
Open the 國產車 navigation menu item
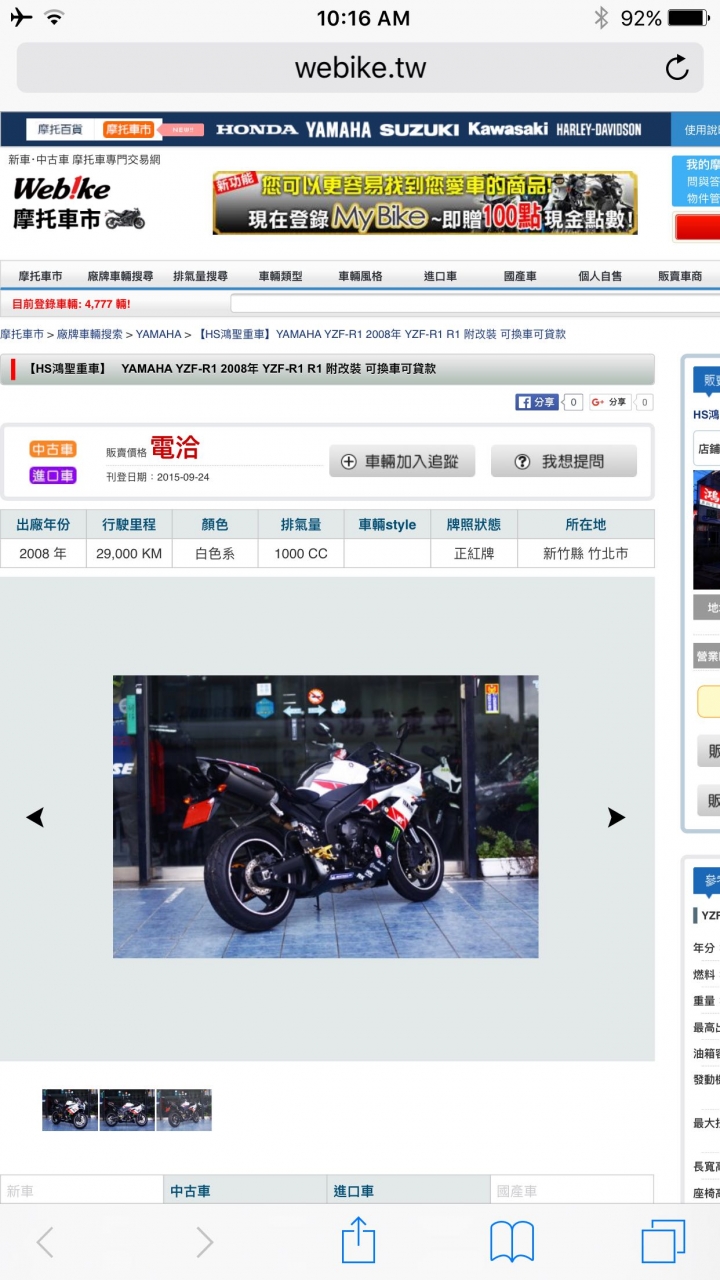click(520, 276)
